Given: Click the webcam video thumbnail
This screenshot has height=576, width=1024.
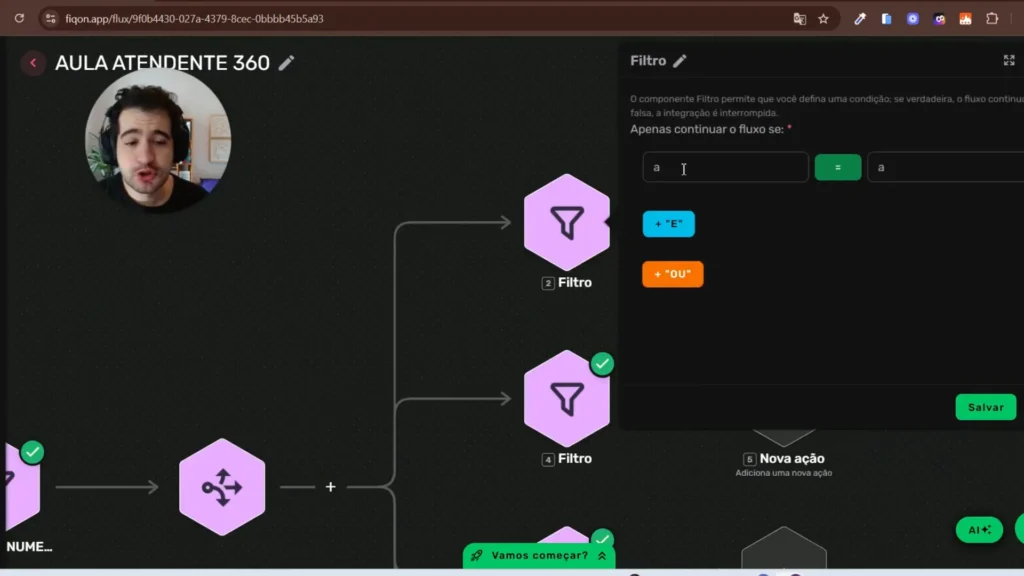Looking at the screenshot, I should 157,138.
